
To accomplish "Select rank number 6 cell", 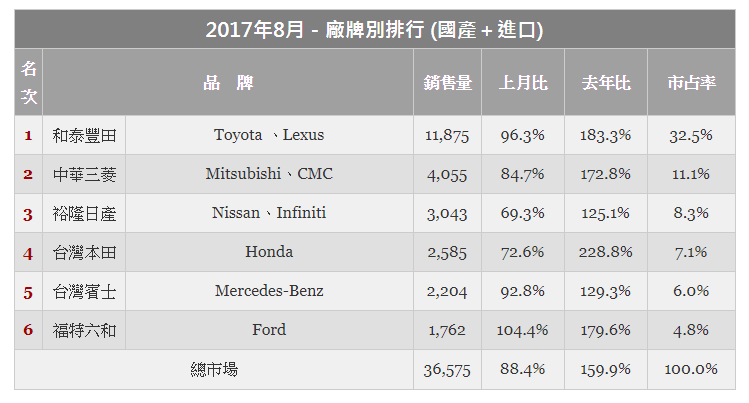I will 29,330.
